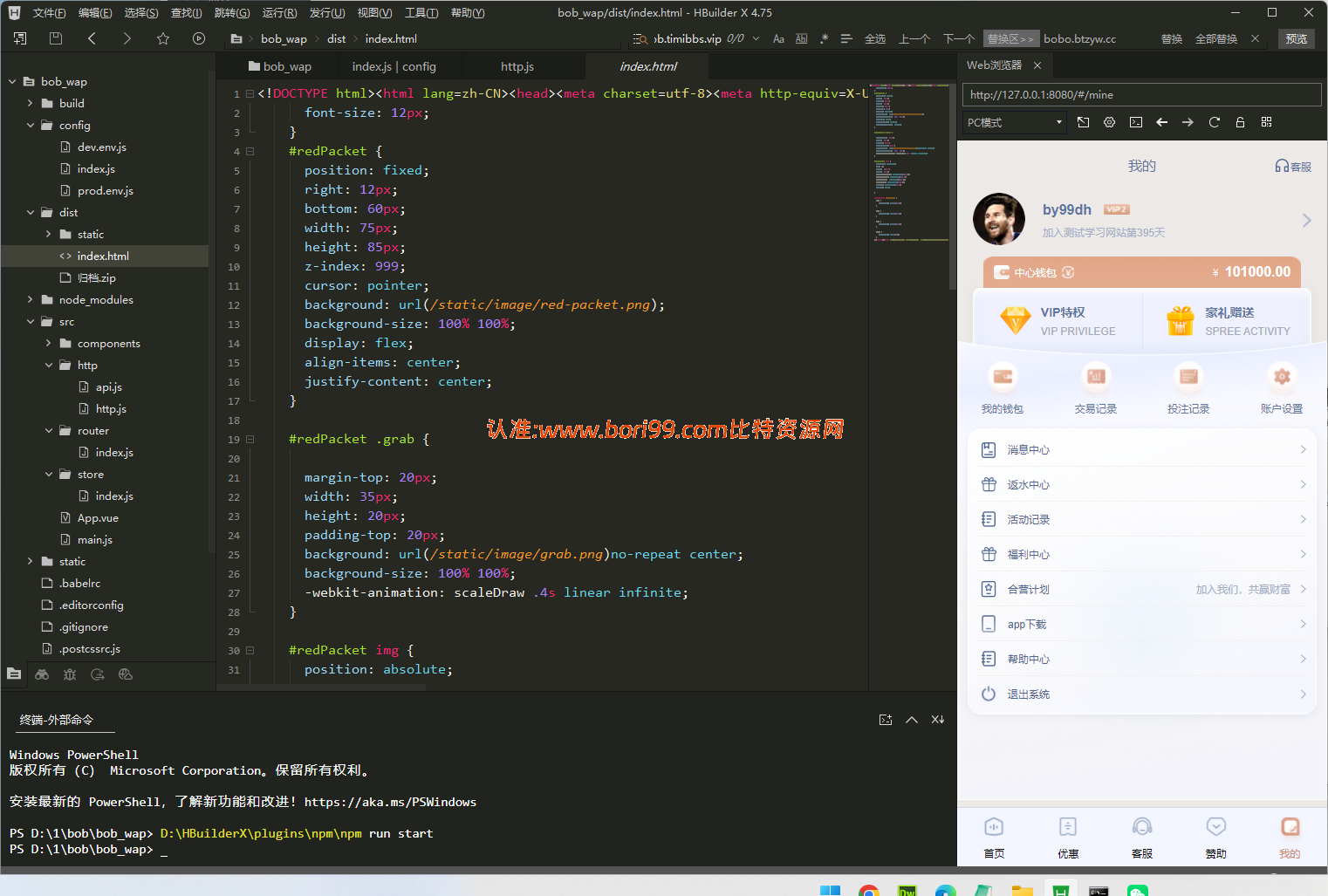Go forward with the toolbar right arrow
1328x896 pixels.
(x=127, y=38)
